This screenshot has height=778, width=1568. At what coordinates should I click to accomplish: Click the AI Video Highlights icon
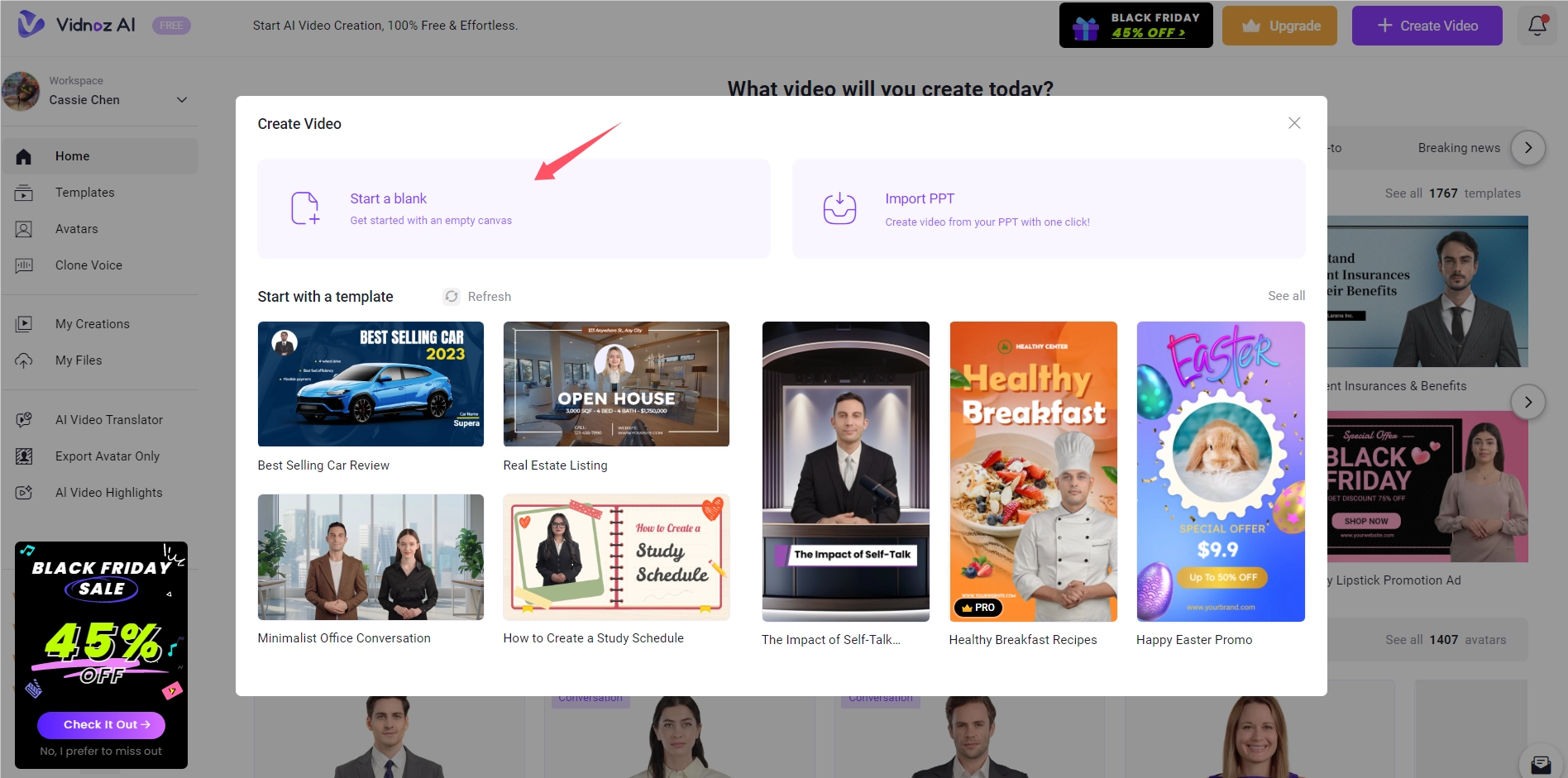point(24,493)
